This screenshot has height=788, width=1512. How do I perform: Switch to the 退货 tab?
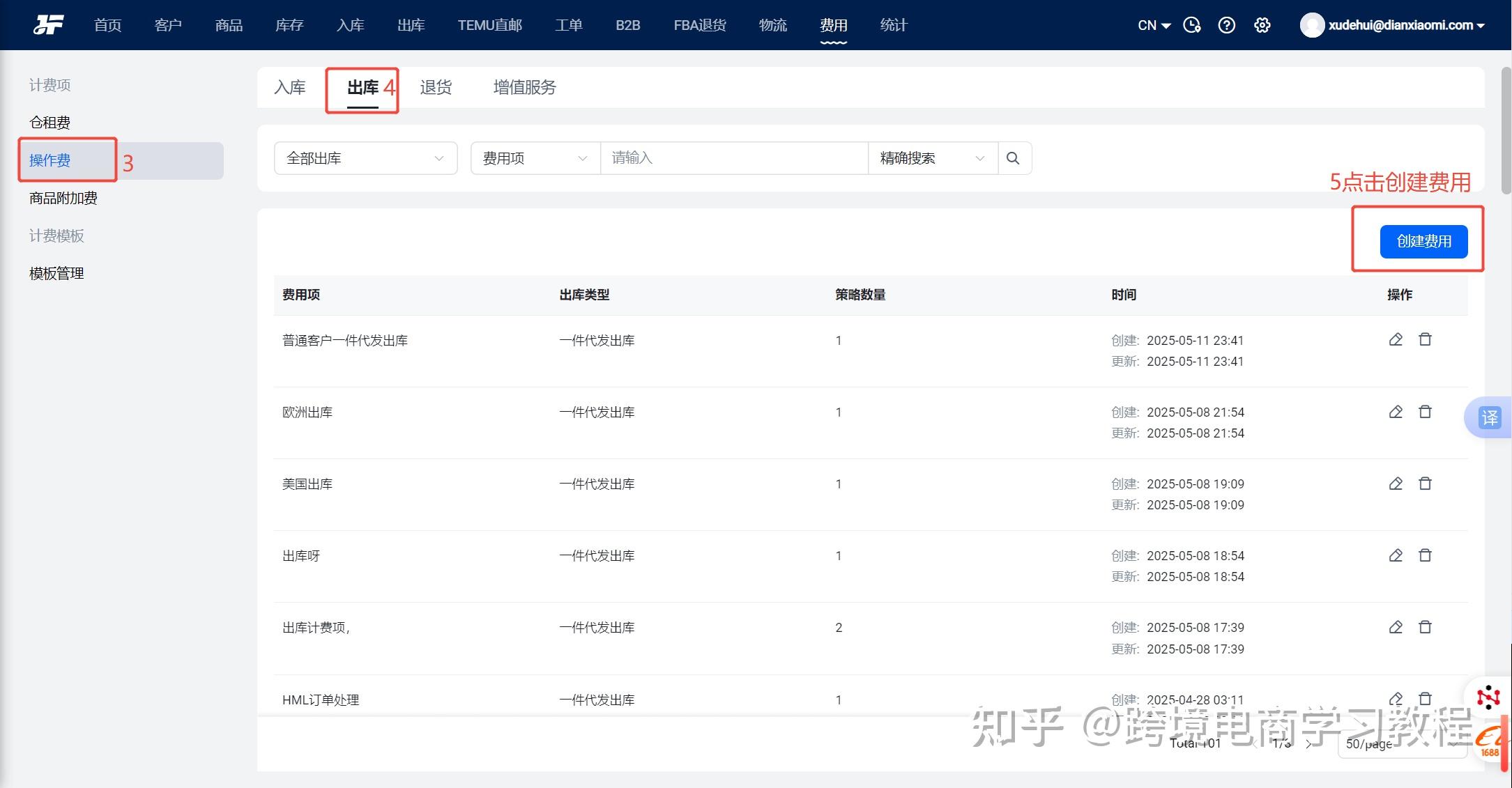pyautogui.click(x=436, y=87)
